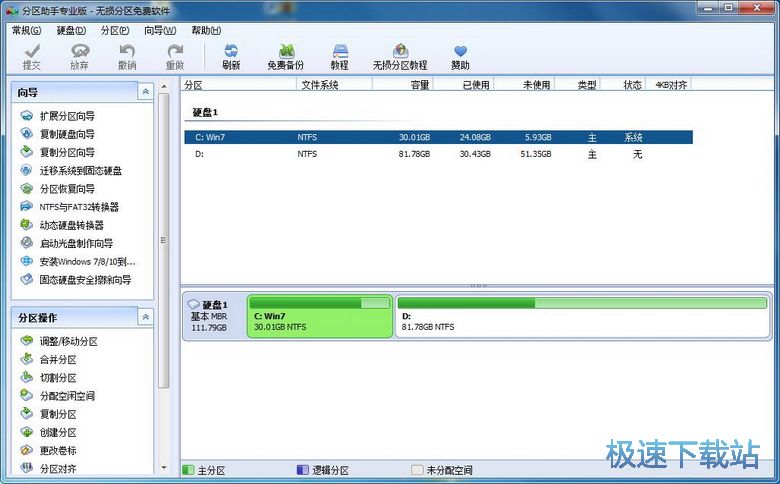Select the 合并分区 operation
This screenshot has height=484, width=780.
tap(58, 360)
